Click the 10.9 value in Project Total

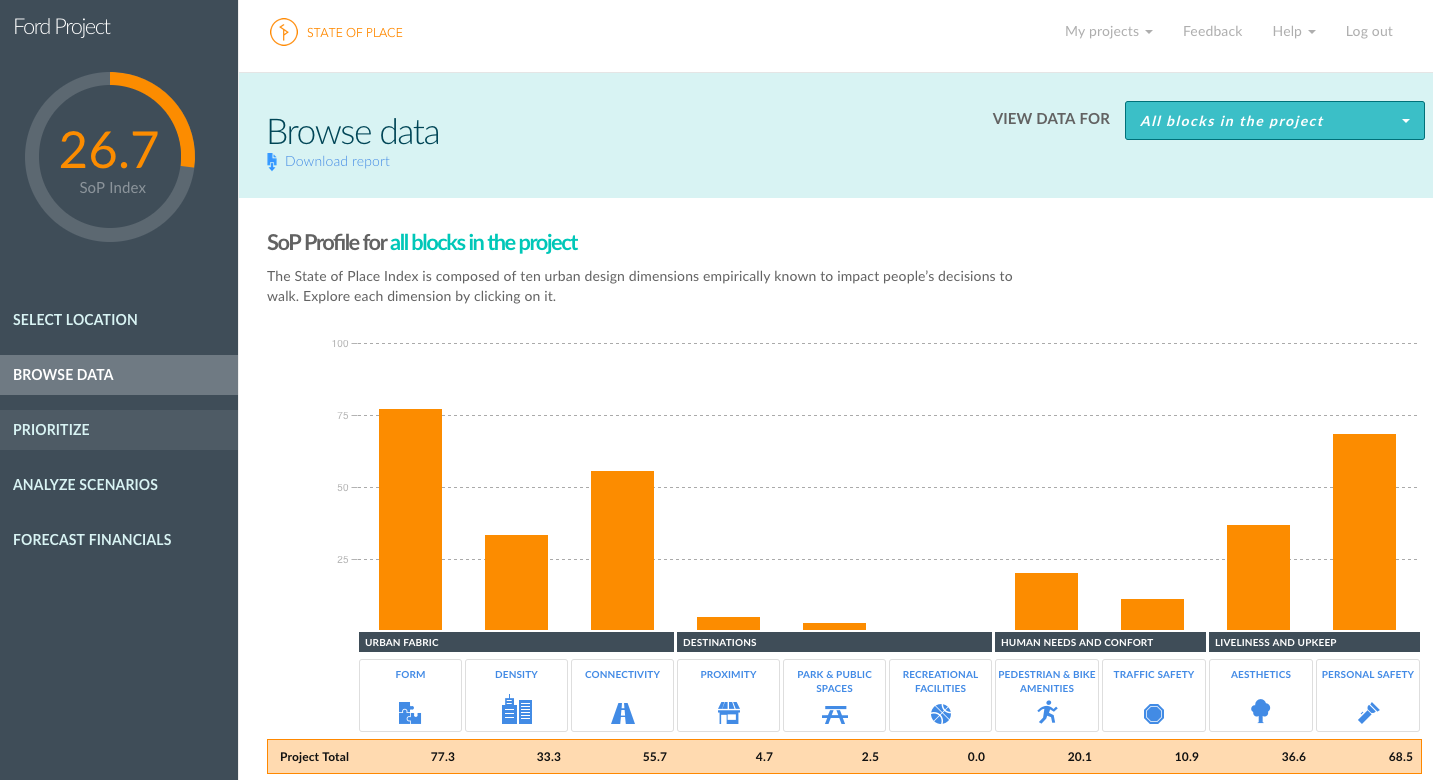1185,757
